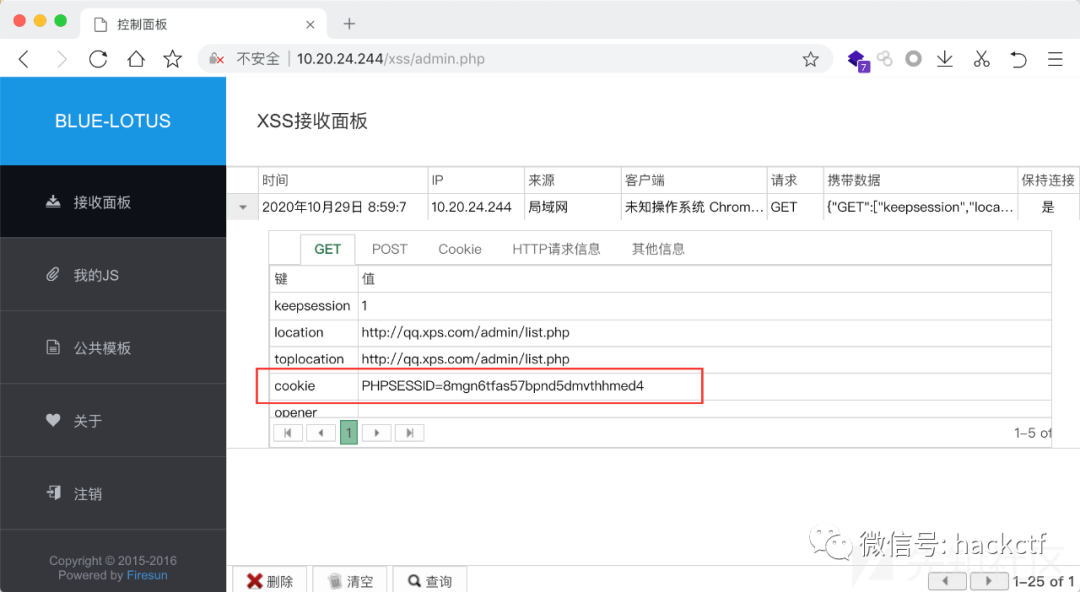
Task: Open downloads via the down-arrow icon
Action: [945, 59]
